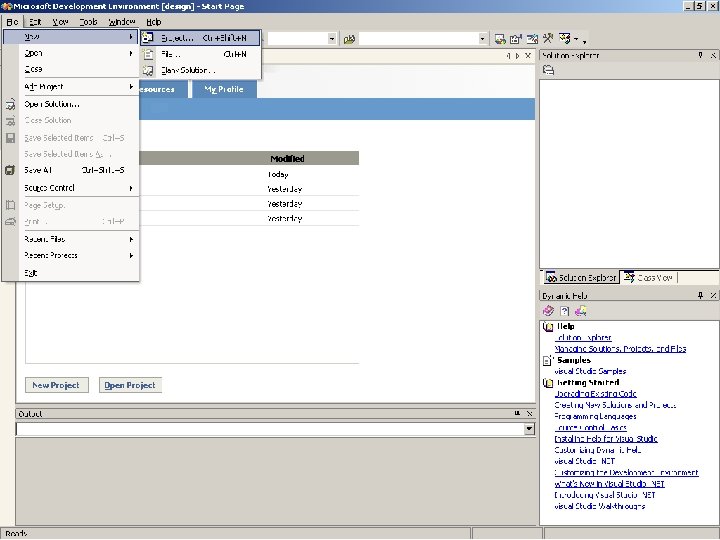Choose Exit from the File menu
The height and width of the screenshot is (540, 720).
pyautogui.click(x=71, y=273)
